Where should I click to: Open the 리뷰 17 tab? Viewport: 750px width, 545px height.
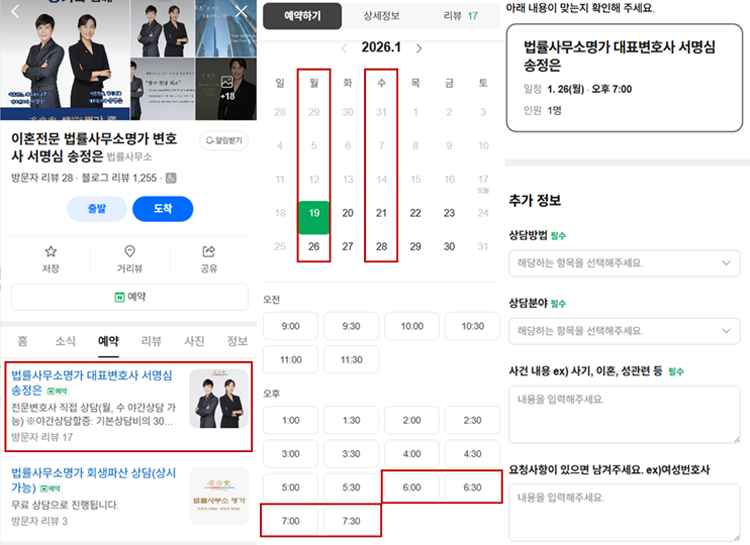coord(460,16)
